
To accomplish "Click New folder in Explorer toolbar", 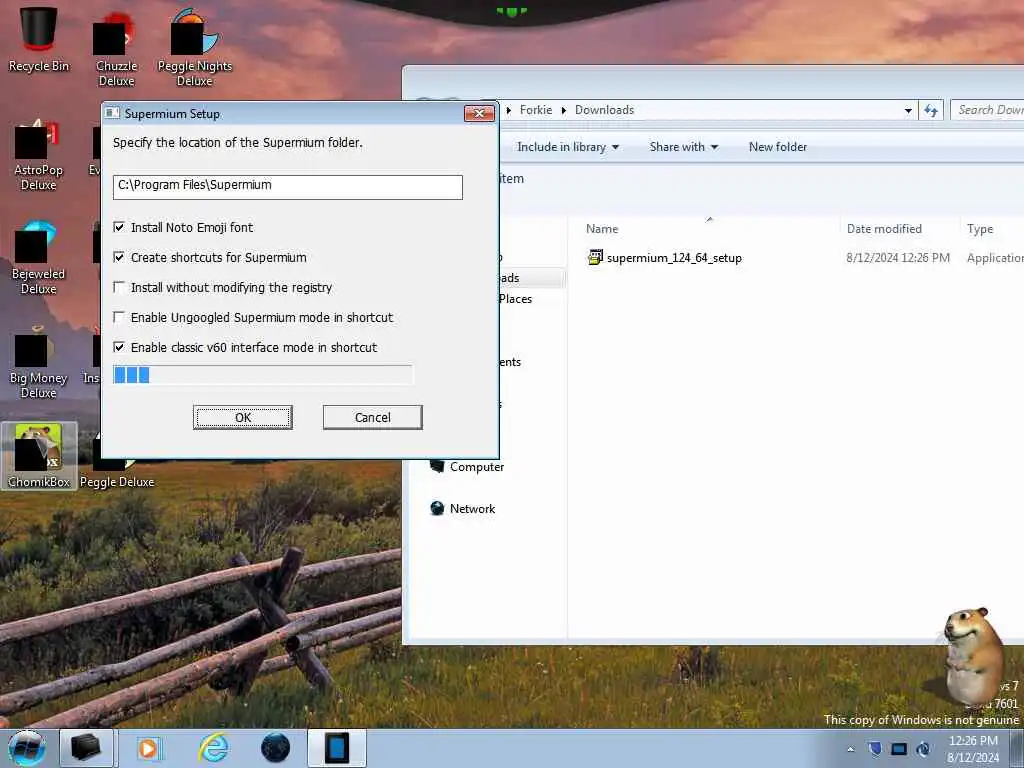I will tap(777, 147).
